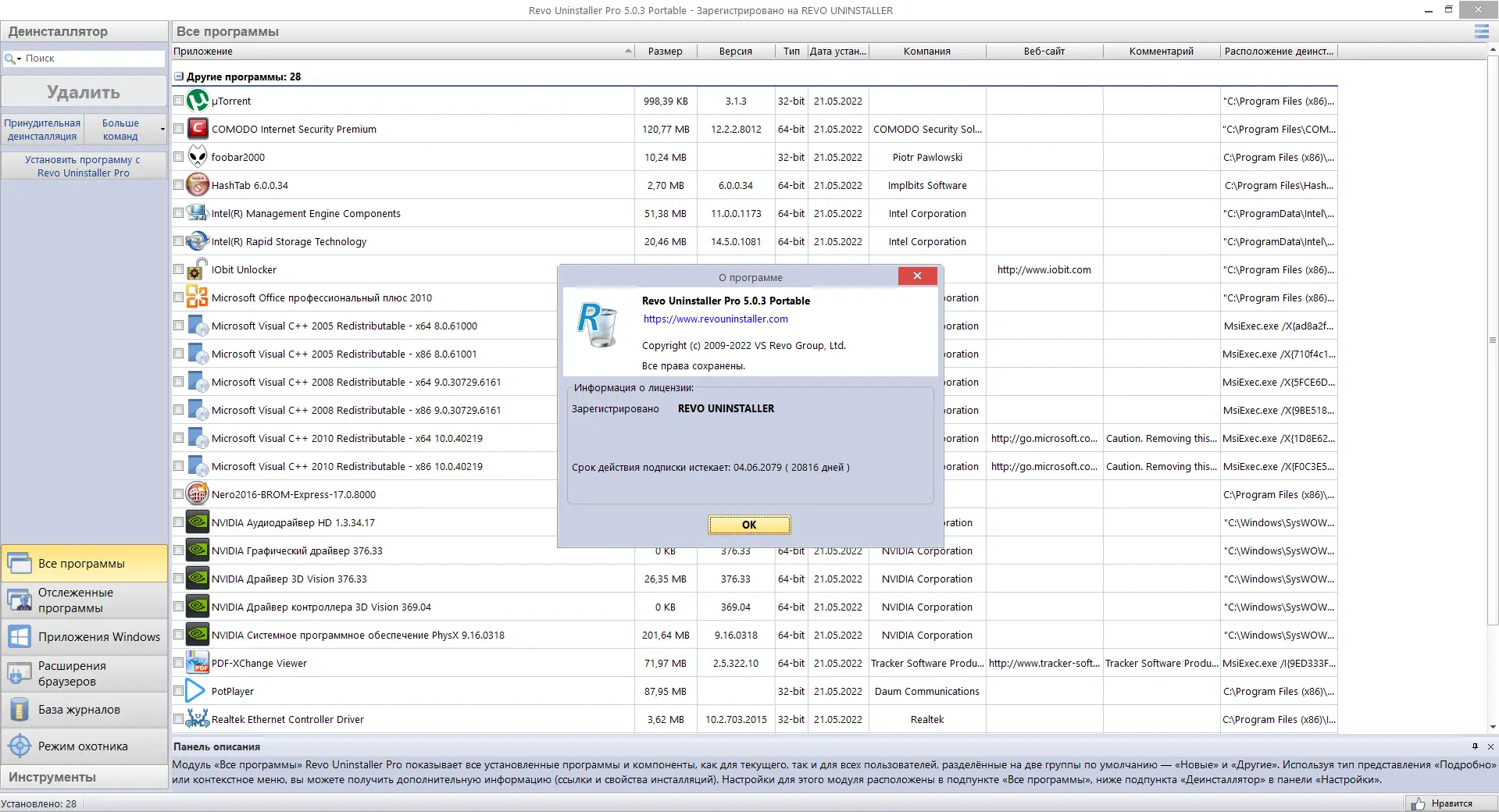
Task: Click OK in the О программе dialog
Action: tap(749, 525)
